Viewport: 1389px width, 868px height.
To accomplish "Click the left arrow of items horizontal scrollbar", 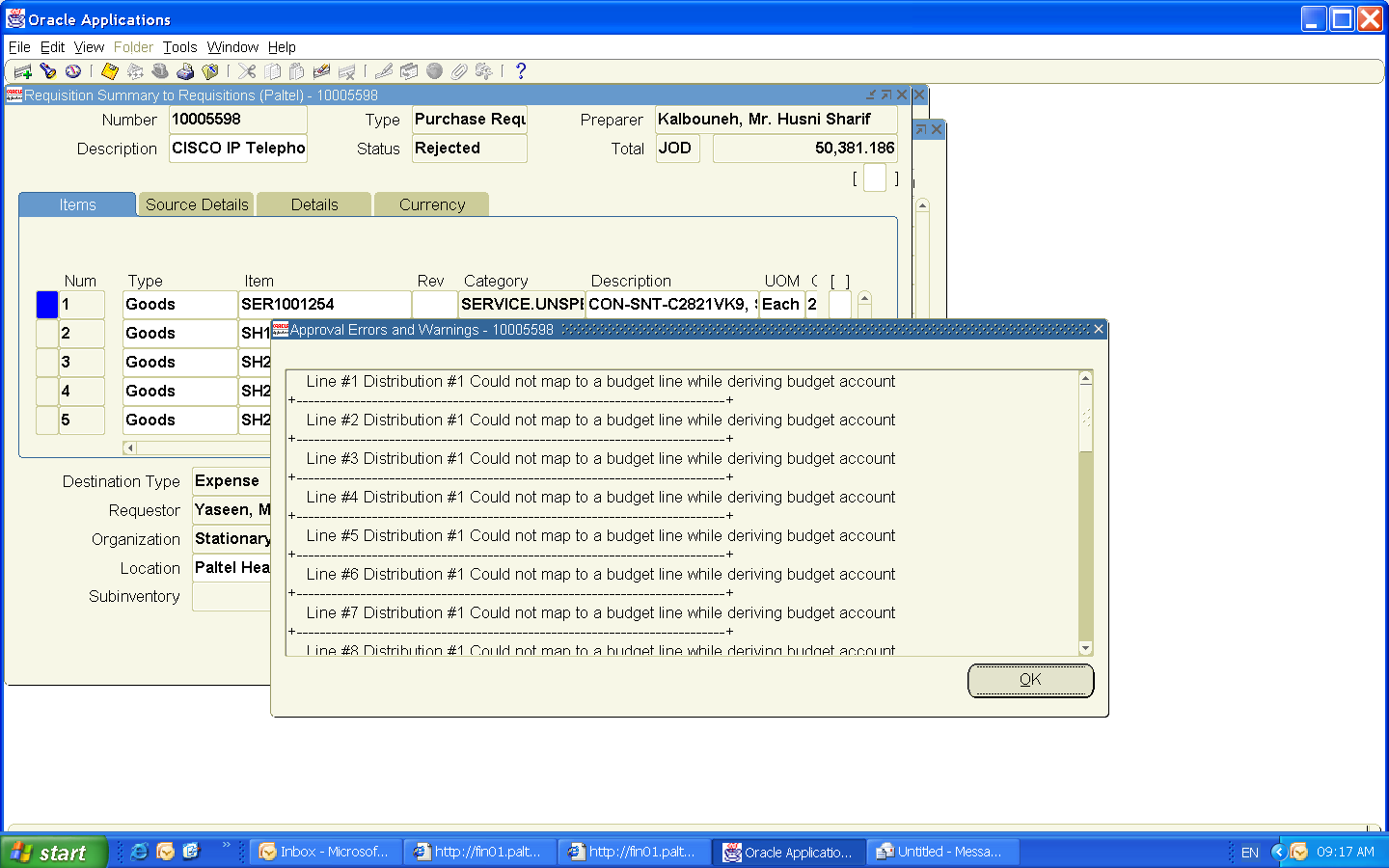I will [130, 448].
